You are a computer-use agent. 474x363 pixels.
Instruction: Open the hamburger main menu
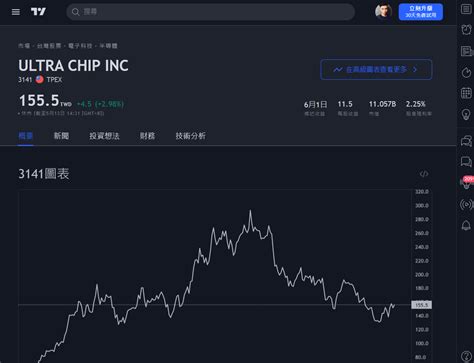click(16, 12)
